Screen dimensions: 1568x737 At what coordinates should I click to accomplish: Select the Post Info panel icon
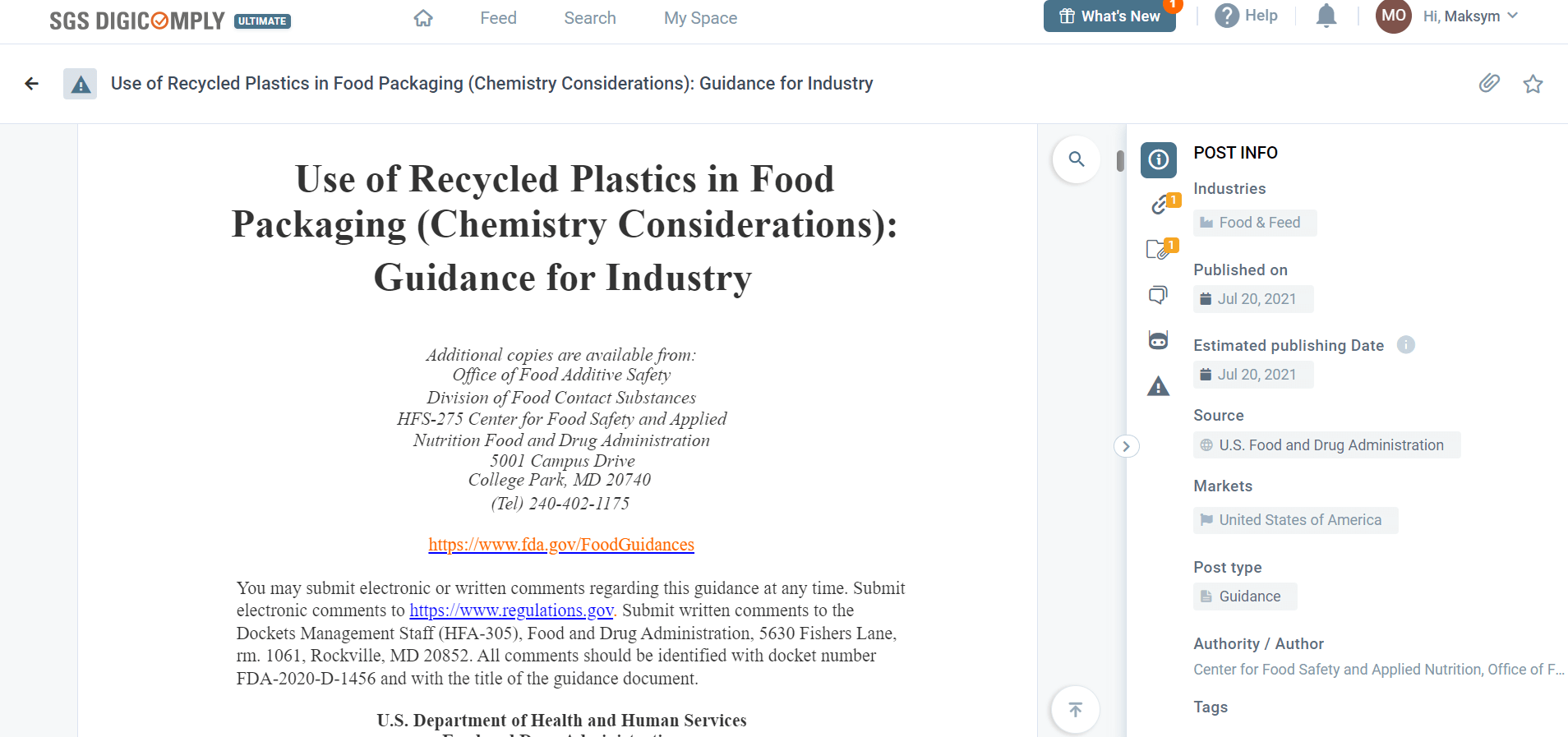(x=1158, y=159)
